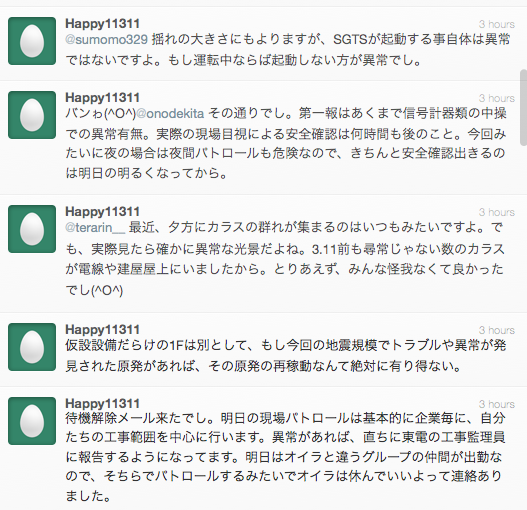Click egg avatar on the @terarin__ tweet
Screen dimensions: 527x510
(32, 229)
